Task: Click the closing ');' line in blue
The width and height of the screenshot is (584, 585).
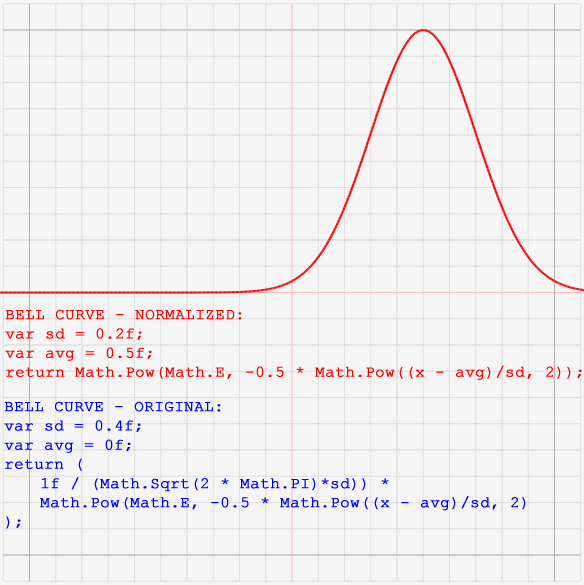Action: coord(13,522)
